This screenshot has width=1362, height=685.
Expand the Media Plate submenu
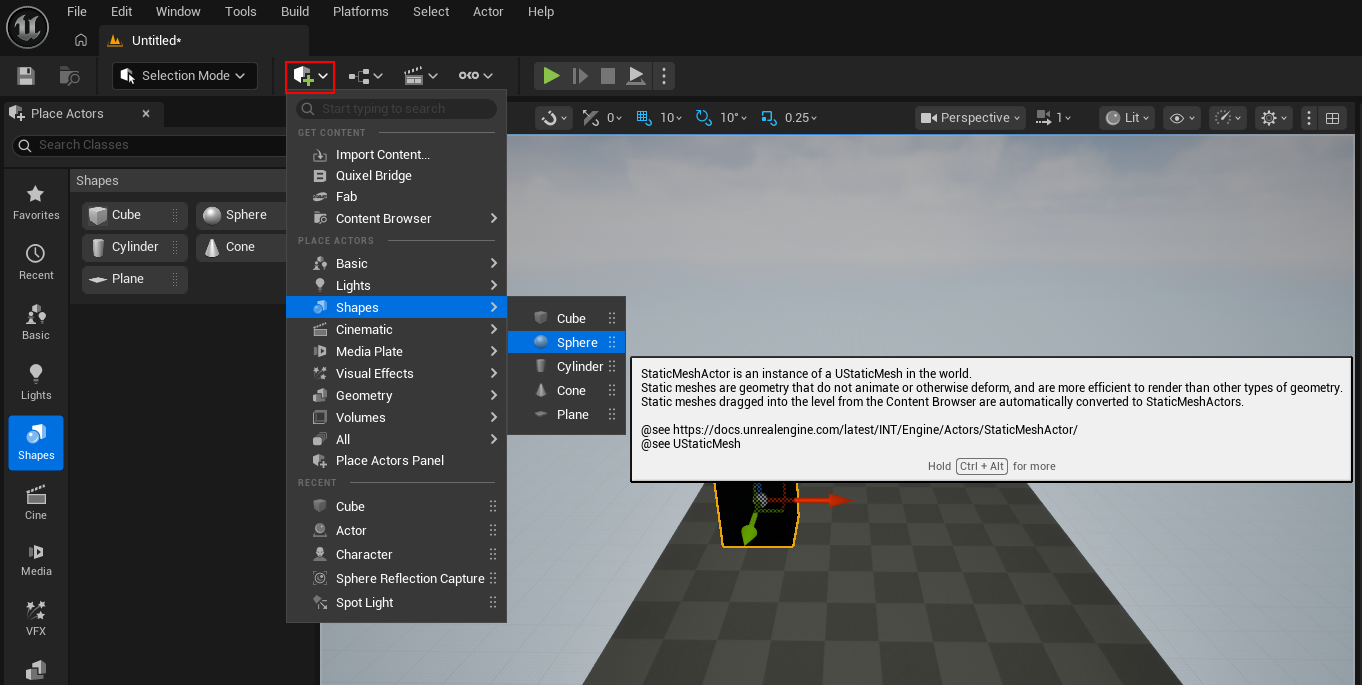point(396,352)
